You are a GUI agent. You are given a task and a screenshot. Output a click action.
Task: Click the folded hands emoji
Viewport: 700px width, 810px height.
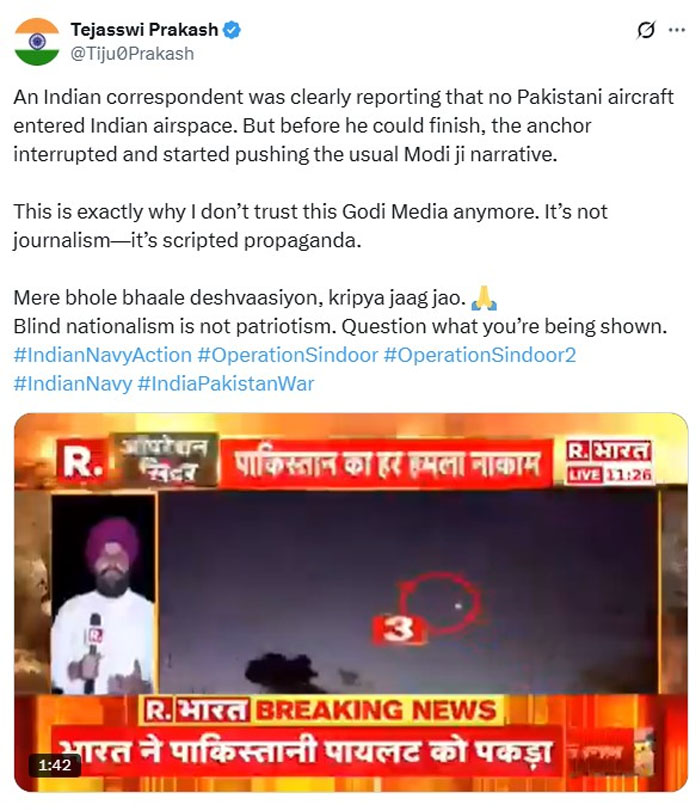pyautogui.click(x=485, y=298)
